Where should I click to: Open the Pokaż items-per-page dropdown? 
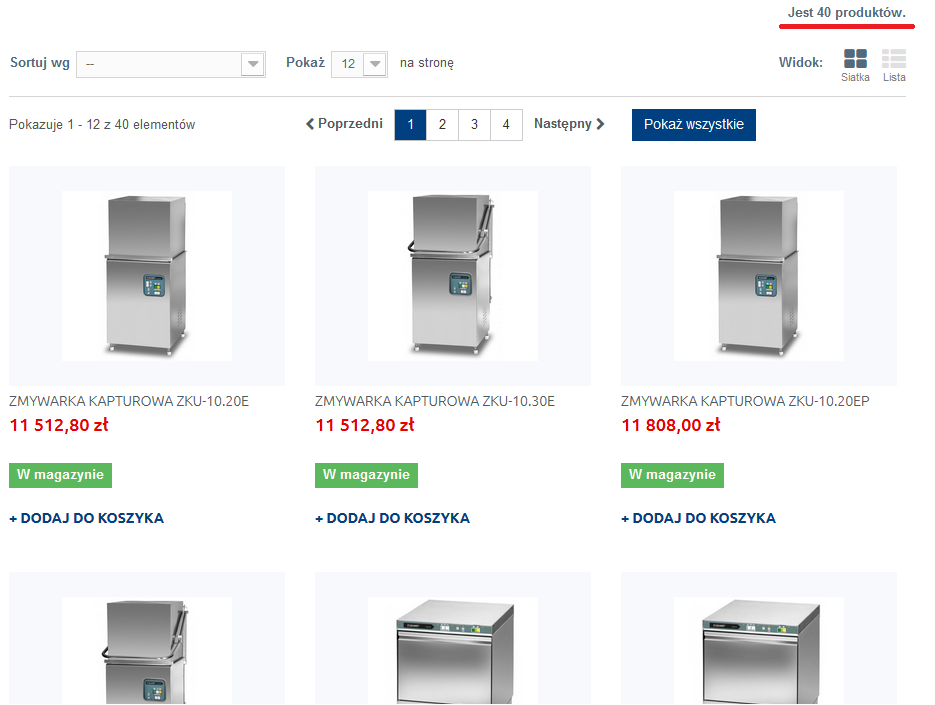click(x=360, y=64)
